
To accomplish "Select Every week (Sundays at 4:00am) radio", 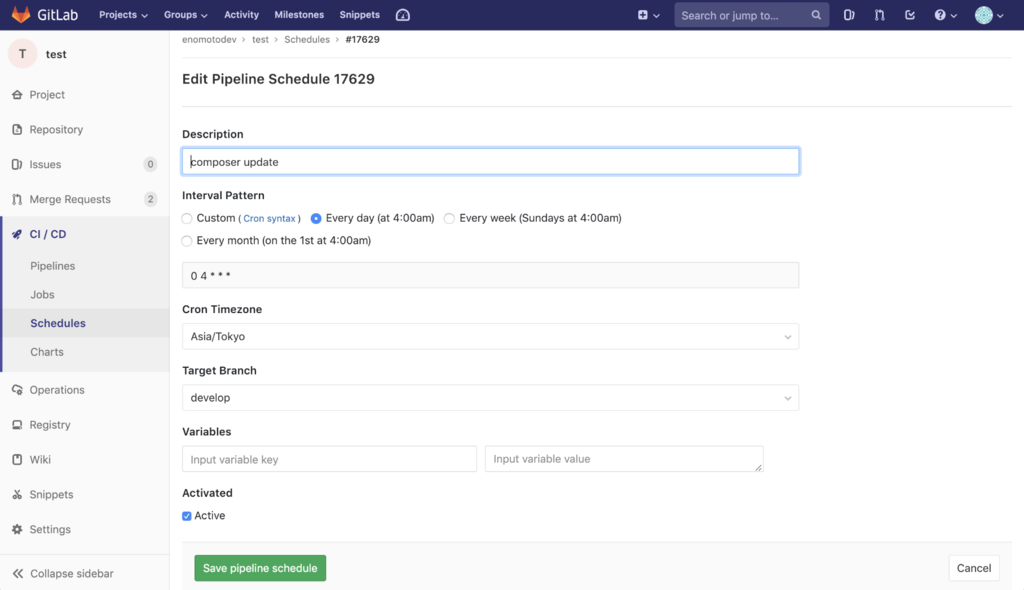I will pyautogui.click(x=449, y=218).
